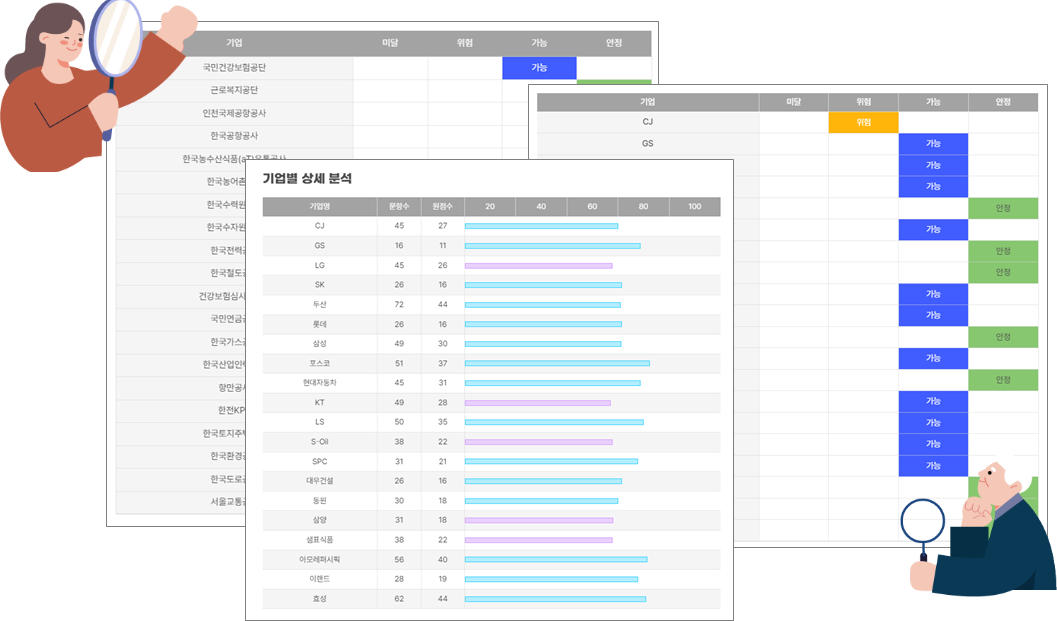The width and height of the screenshot is (1057, 621).
Task: Click the 삼성 company name
Action: click(320, 344)
